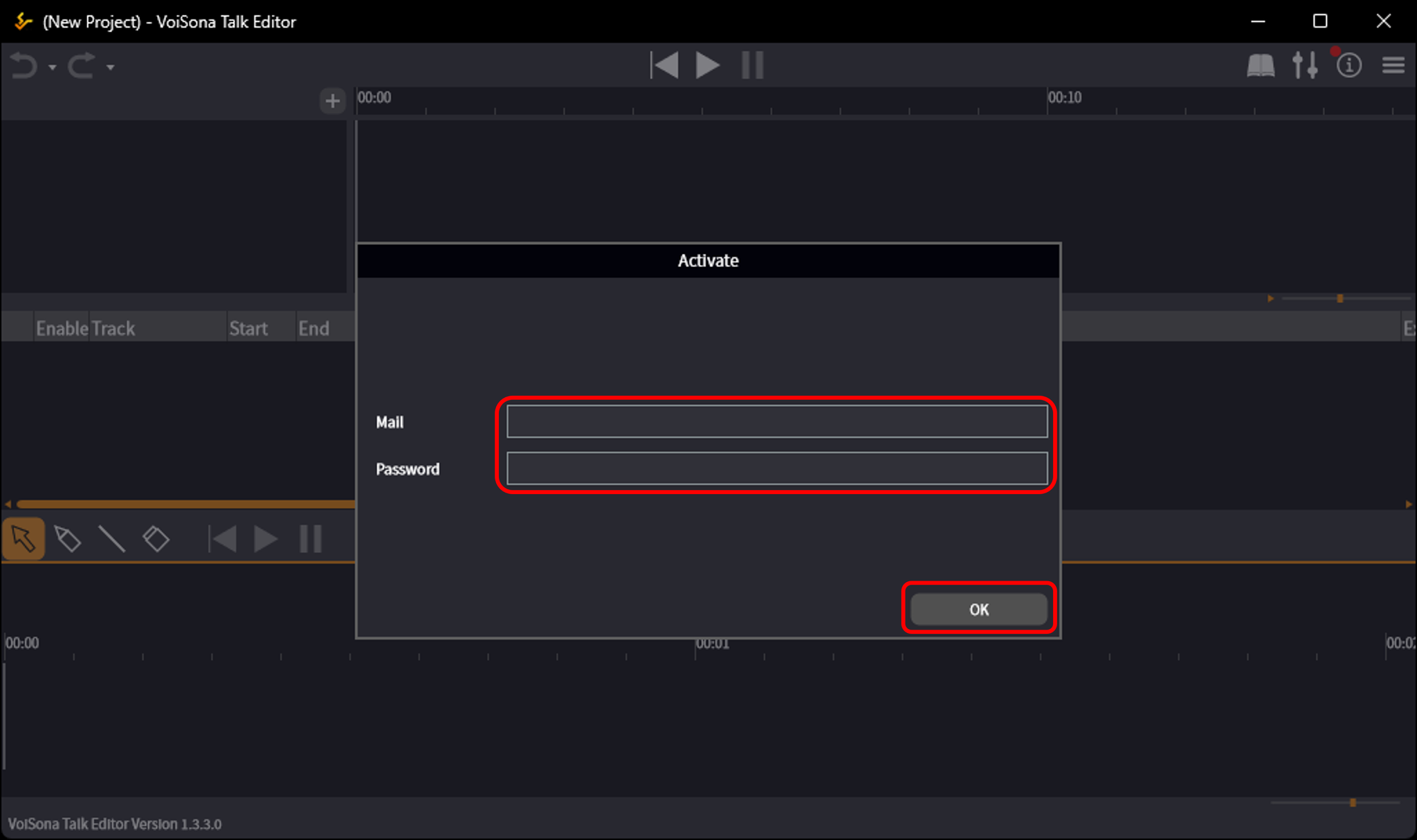Open the redo history dropdown arrow

point(111,68)
